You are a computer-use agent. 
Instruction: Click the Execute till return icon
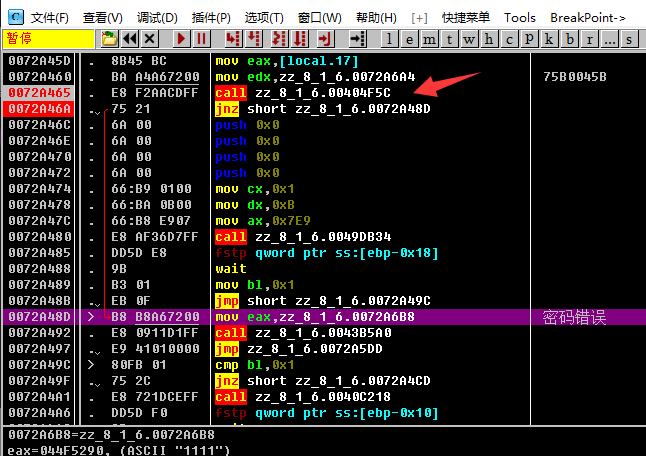click(x=325, y=39)
